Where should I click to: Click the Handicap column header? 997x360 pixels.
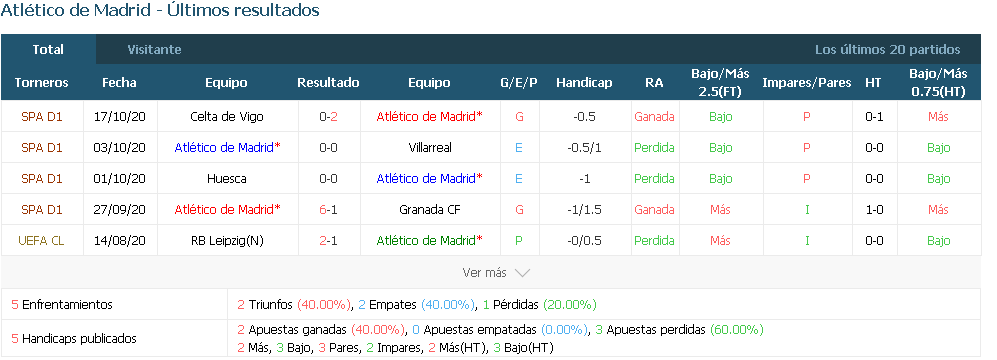point(584,83)
